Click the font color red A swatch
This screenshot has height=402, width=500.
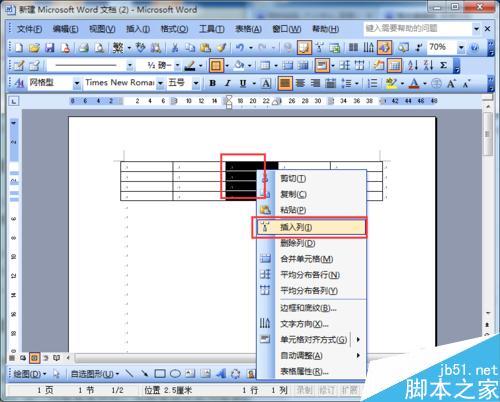pyautogui.click(x=414, y=83)
